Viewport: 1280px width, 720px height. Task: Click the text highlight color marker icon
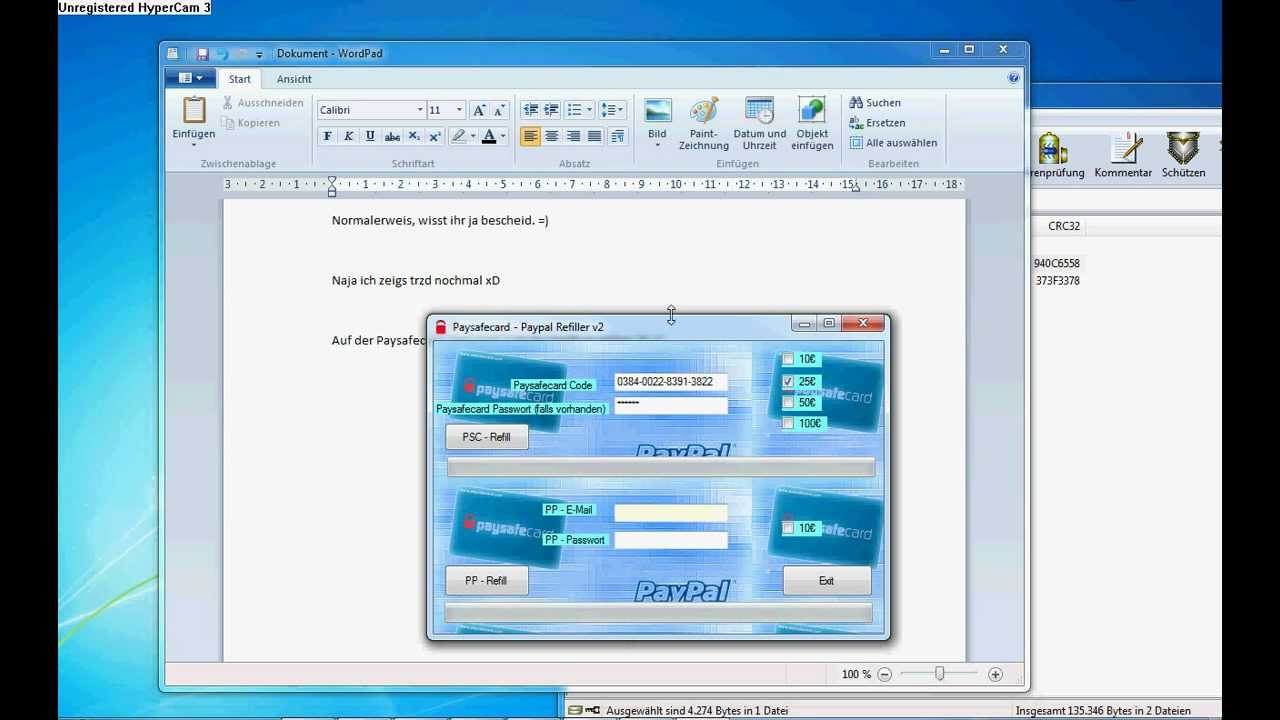coord(458,136)
